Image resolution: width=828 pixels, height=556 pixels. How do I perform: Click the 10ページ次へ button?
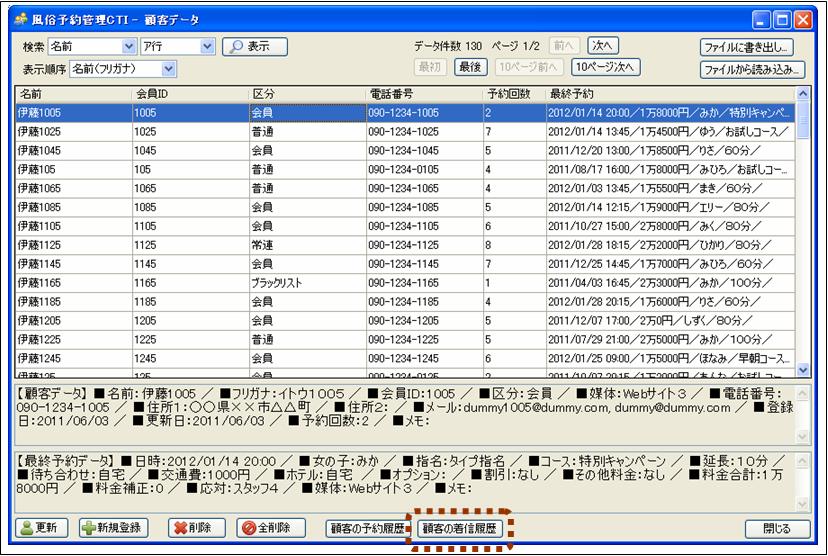tap(605, 67)
